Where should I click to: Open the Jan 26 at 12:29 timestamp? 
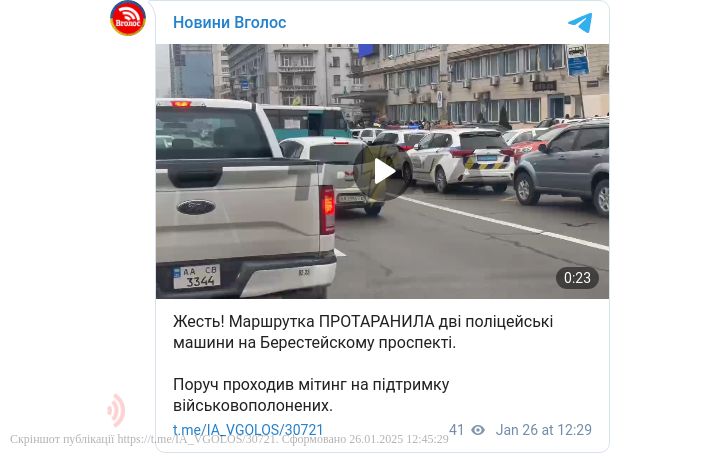[544, 430]
